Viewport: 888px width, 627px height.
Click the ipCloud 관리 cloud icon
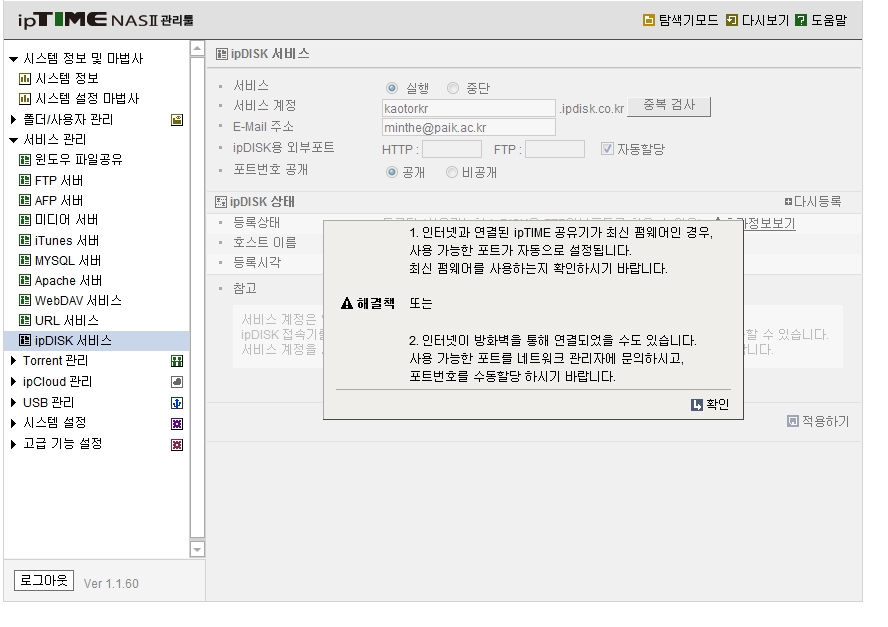click(x=177, y=382)
